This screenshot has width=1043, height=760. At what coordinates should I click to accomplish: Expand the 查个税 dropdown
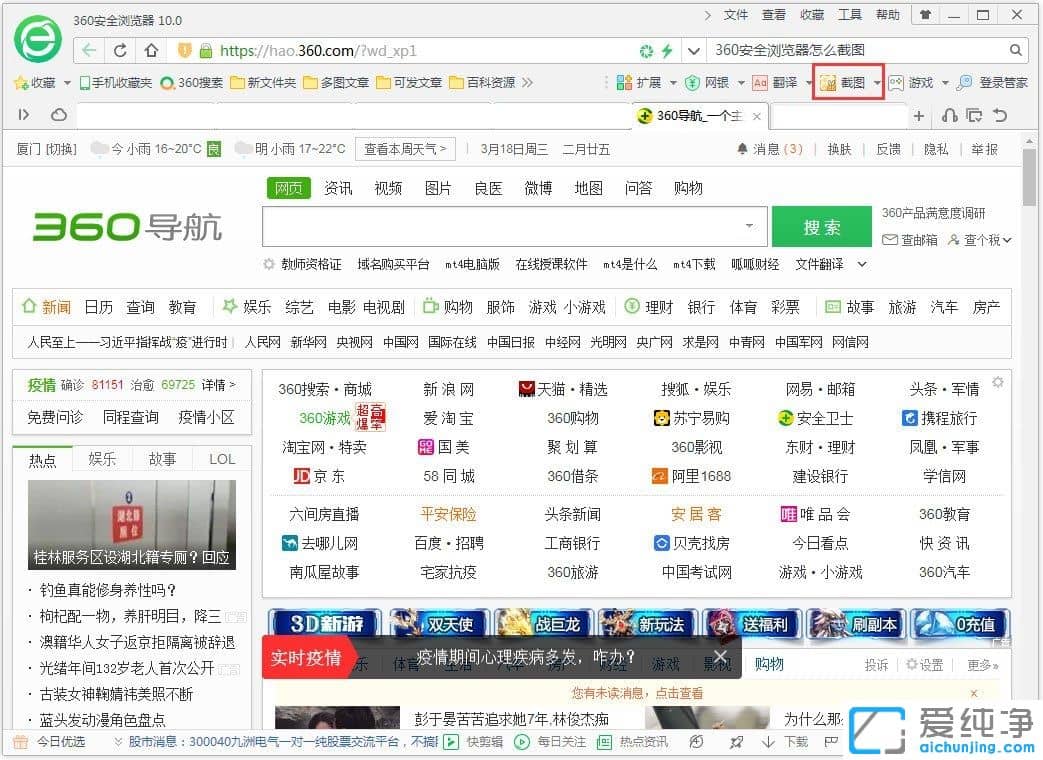[x=1007, y=240]
